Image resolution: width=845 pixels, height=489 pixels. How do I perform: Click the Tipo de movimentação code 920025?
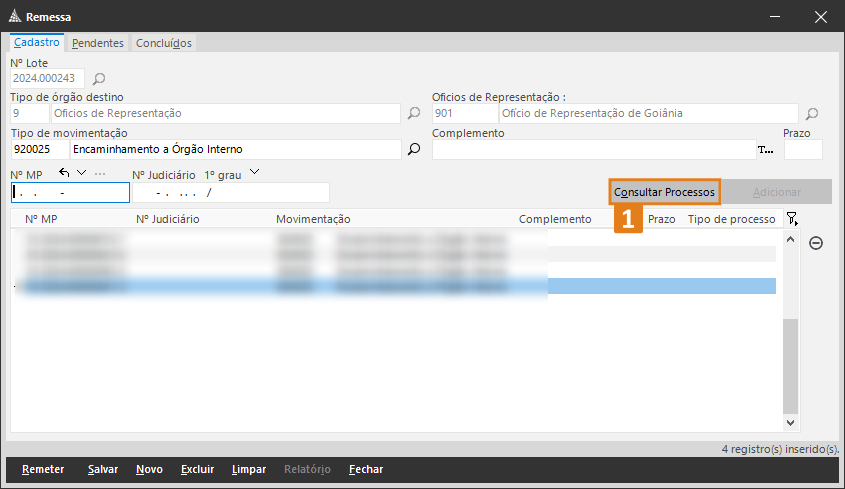click(x=40, y=149)
